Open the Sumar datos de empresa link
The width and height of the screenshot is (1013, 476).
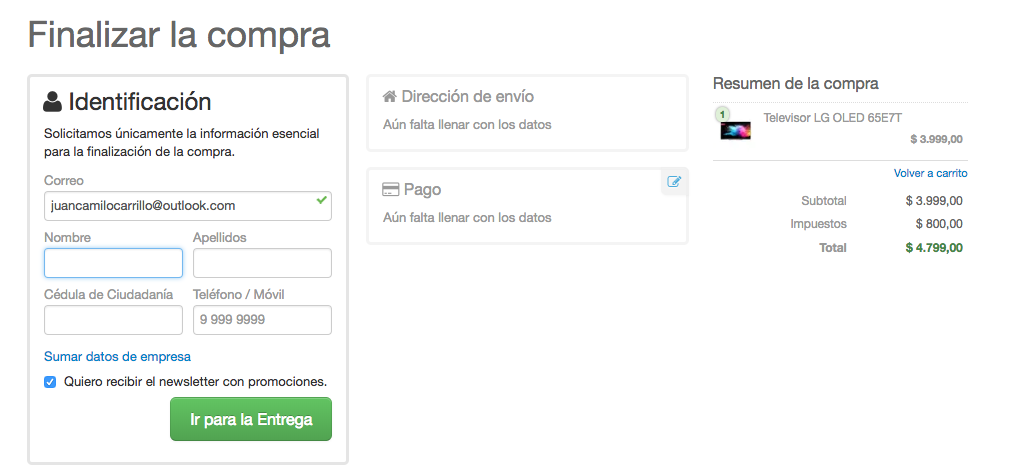(117, 356)
